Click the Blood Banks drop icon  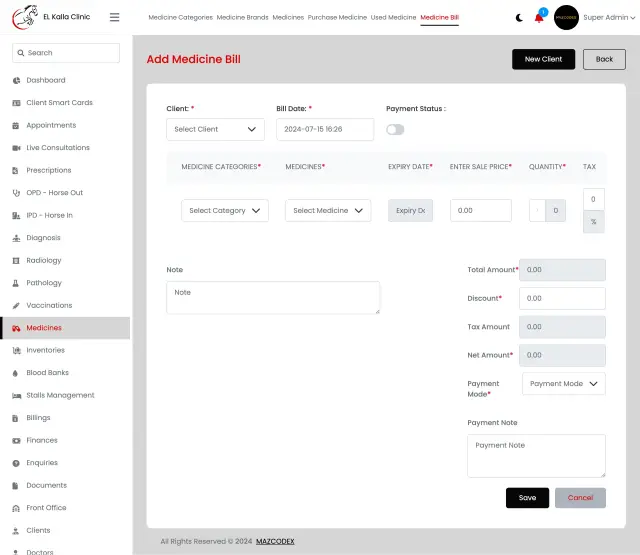pyautogui.click(x=15, y=373)
